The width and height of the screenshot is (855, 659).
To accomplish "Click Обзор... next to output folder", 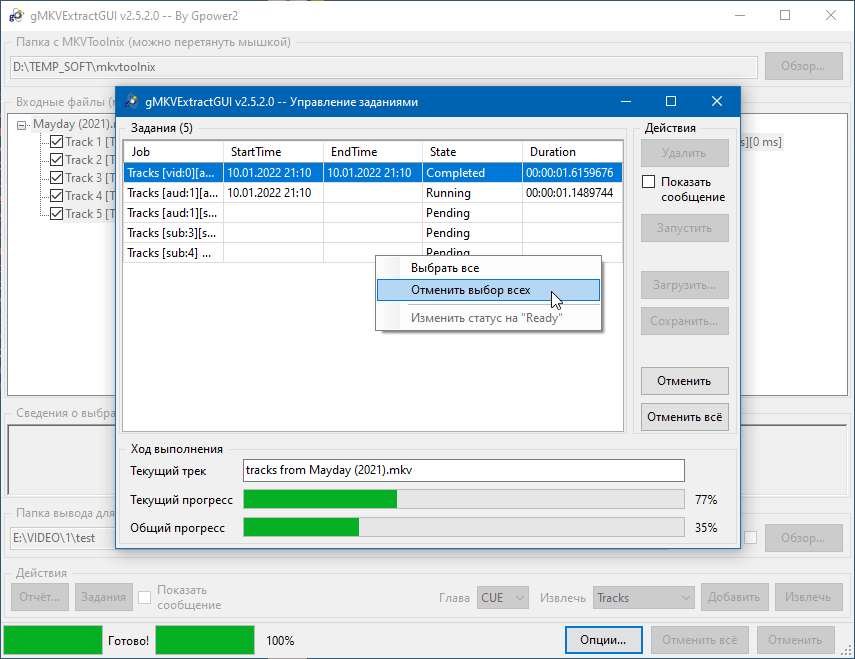I will click(804, 538).
